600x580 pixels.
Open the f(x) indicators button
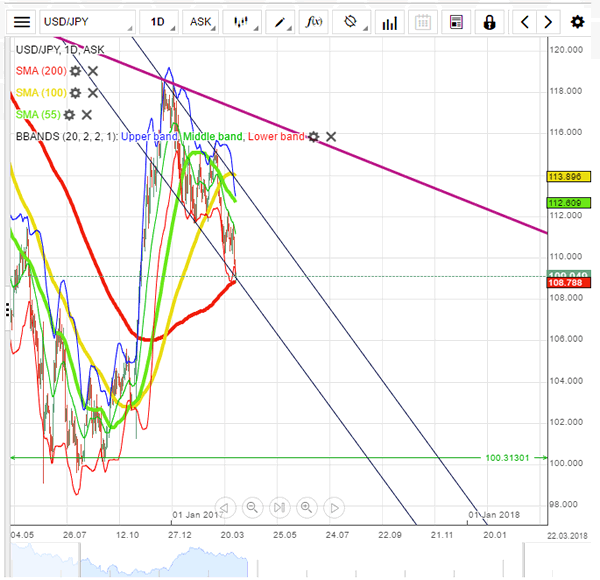pyautogui.click(x=313, y=22)
